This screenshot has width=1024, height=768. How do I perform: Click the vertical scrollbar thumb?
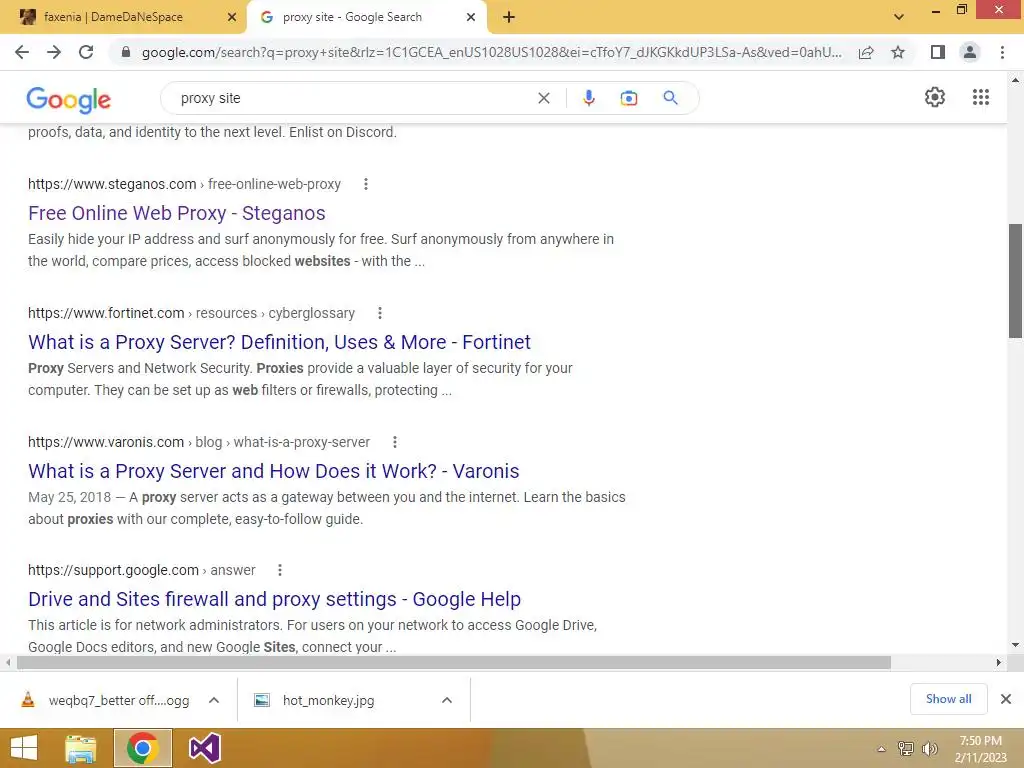pos(1015,281)
